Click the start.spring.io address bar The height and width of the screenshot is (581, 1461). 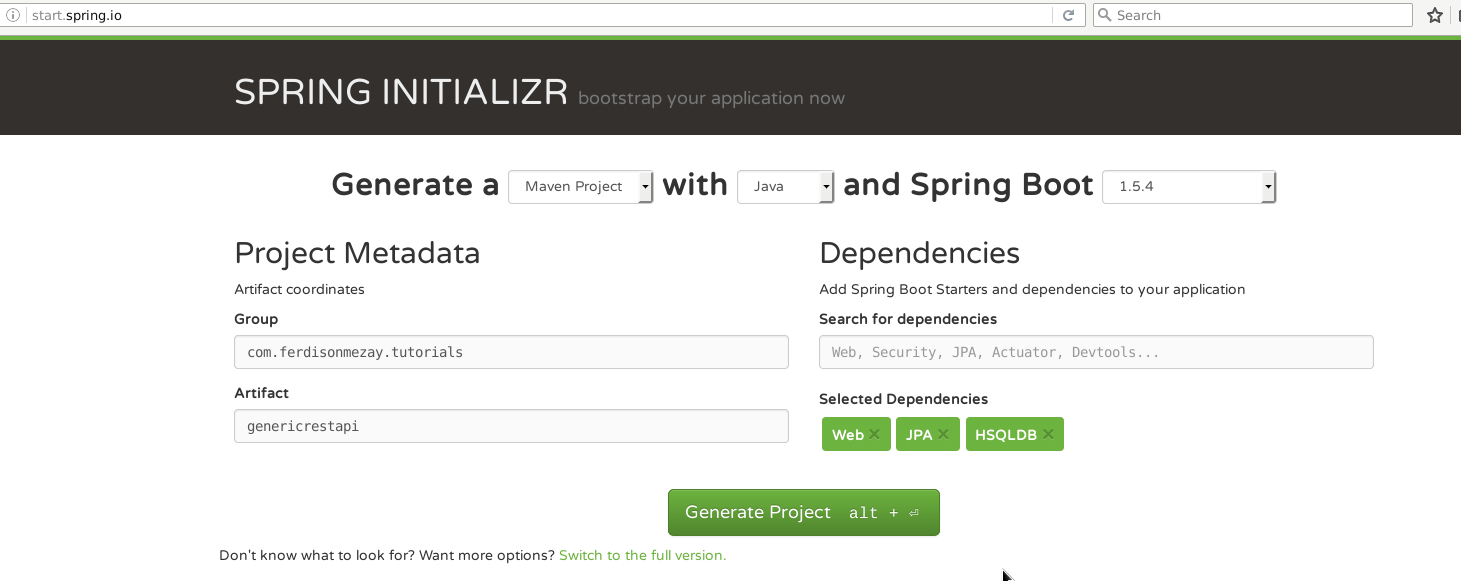pos(540,15)
